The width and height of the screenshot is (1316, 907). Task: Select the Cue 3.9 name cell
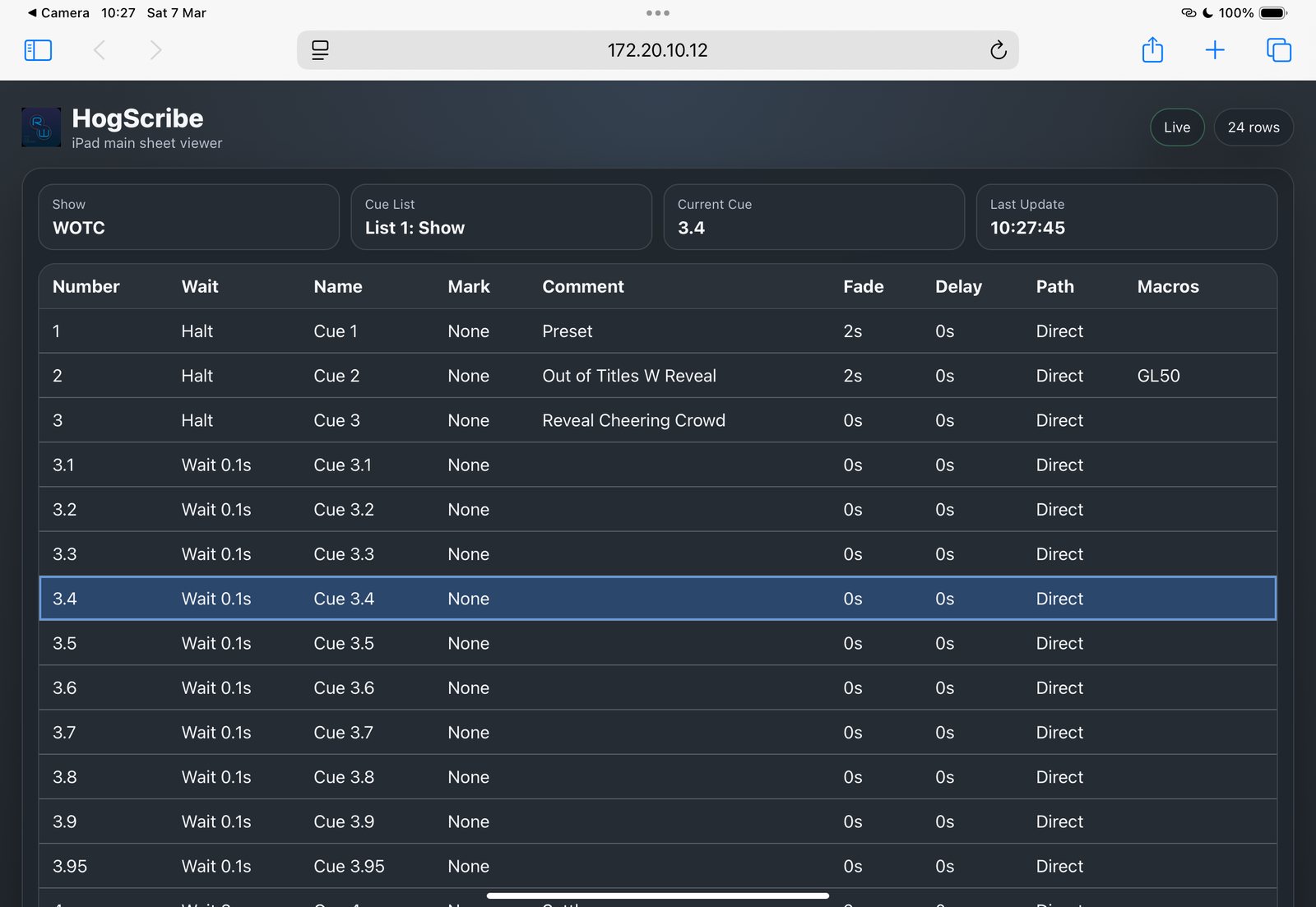point(344,821)
